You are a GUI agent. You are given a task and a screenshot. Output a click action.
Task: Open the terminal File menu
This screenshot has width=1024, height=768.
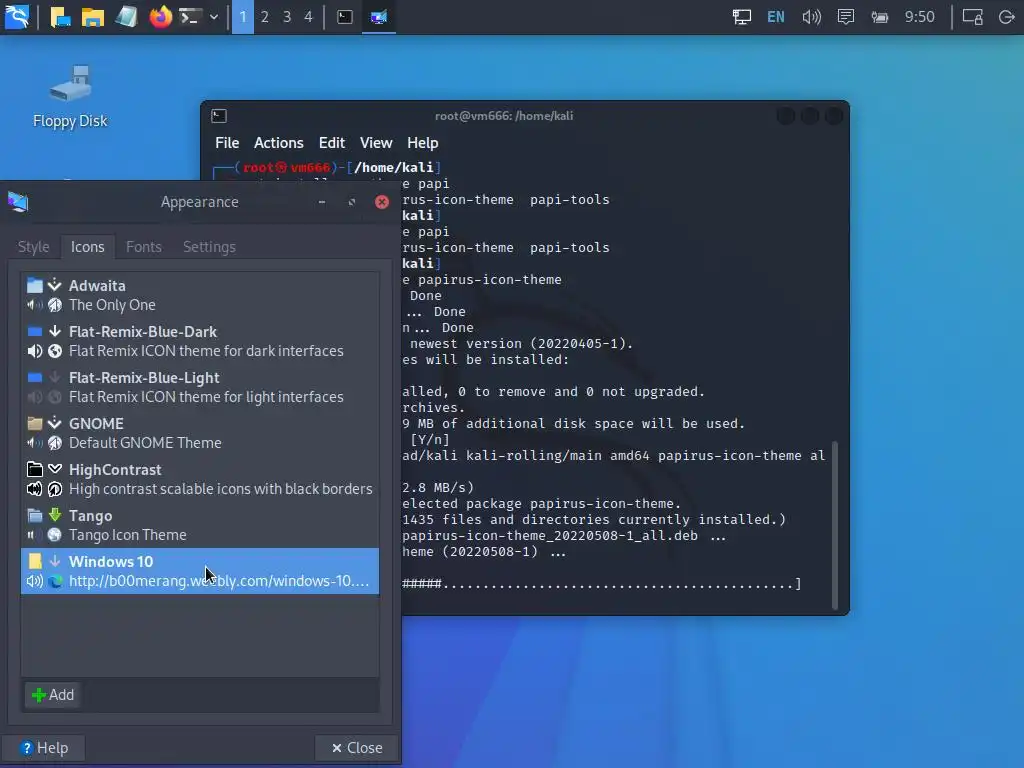pyautogui.click(x=227, y=143)
